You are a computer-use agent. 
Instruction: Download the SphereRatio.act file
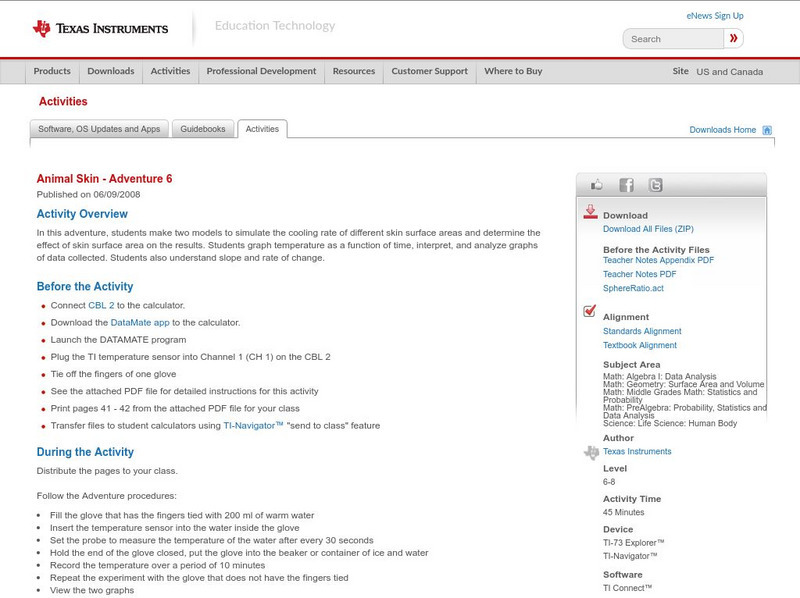tap(634, 289)
